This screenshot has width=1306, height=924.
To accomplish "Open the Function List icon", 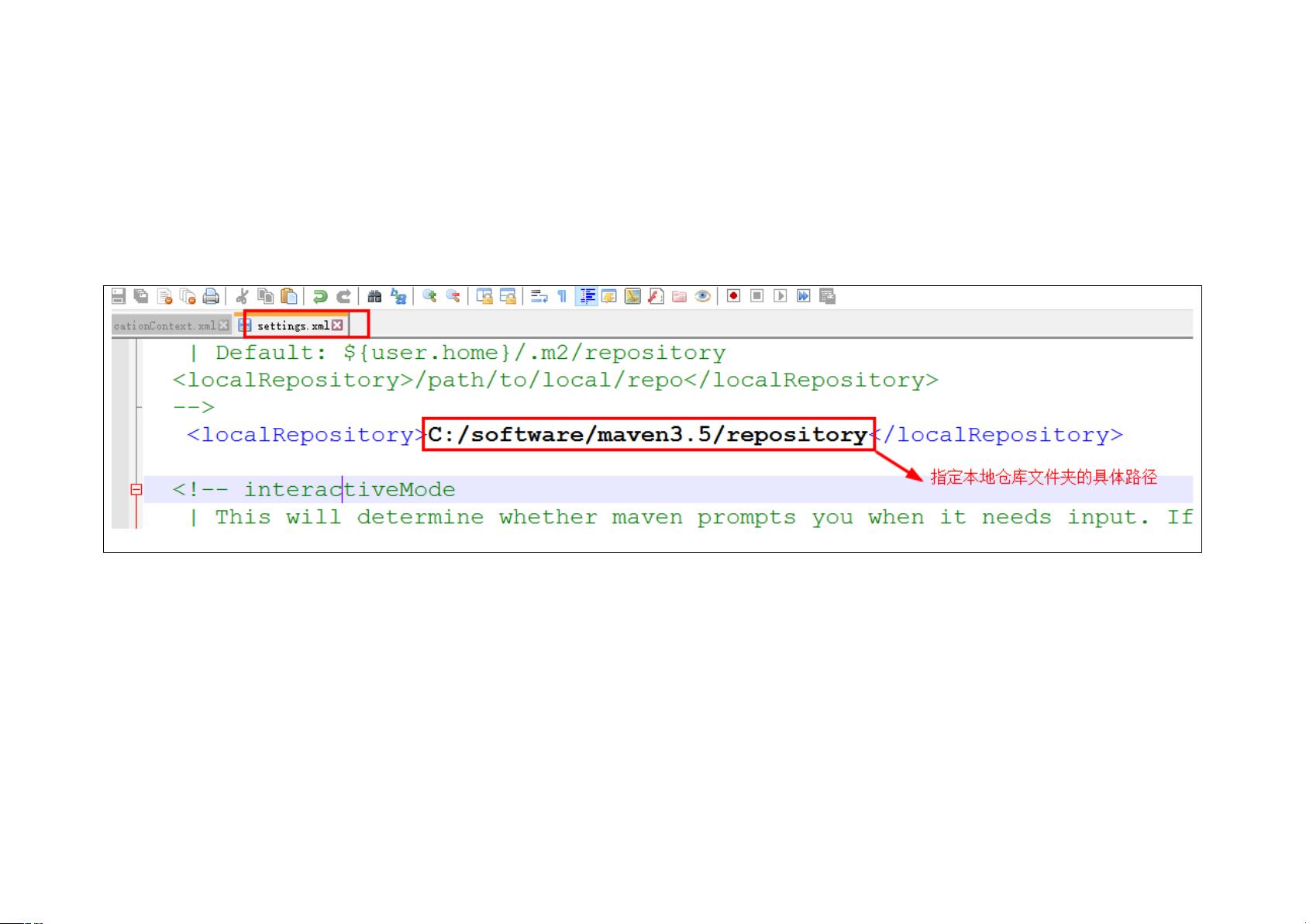I will 656,296.
